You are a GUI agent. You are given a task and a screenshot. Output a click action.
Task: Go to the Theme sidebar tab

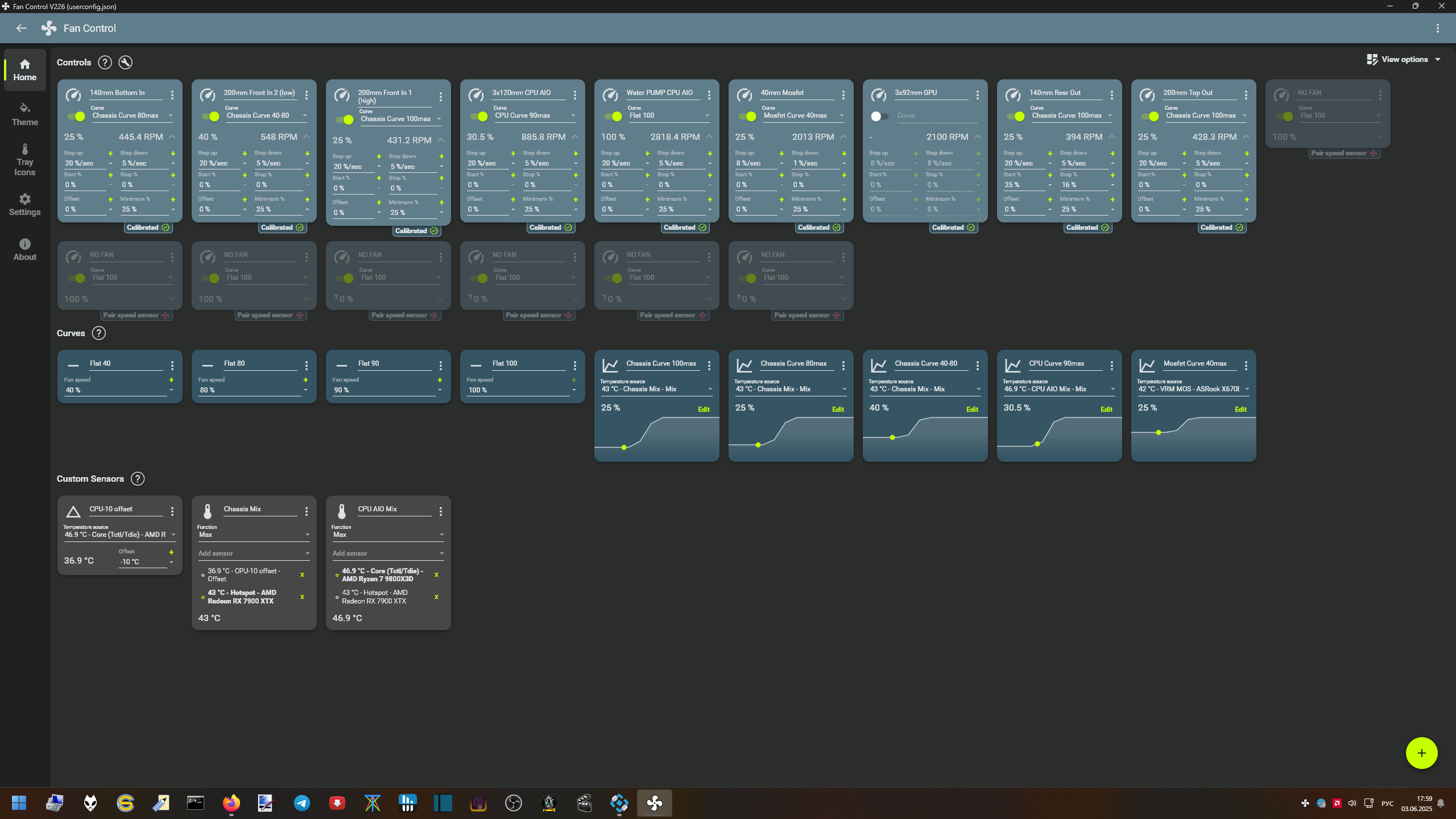24,114
